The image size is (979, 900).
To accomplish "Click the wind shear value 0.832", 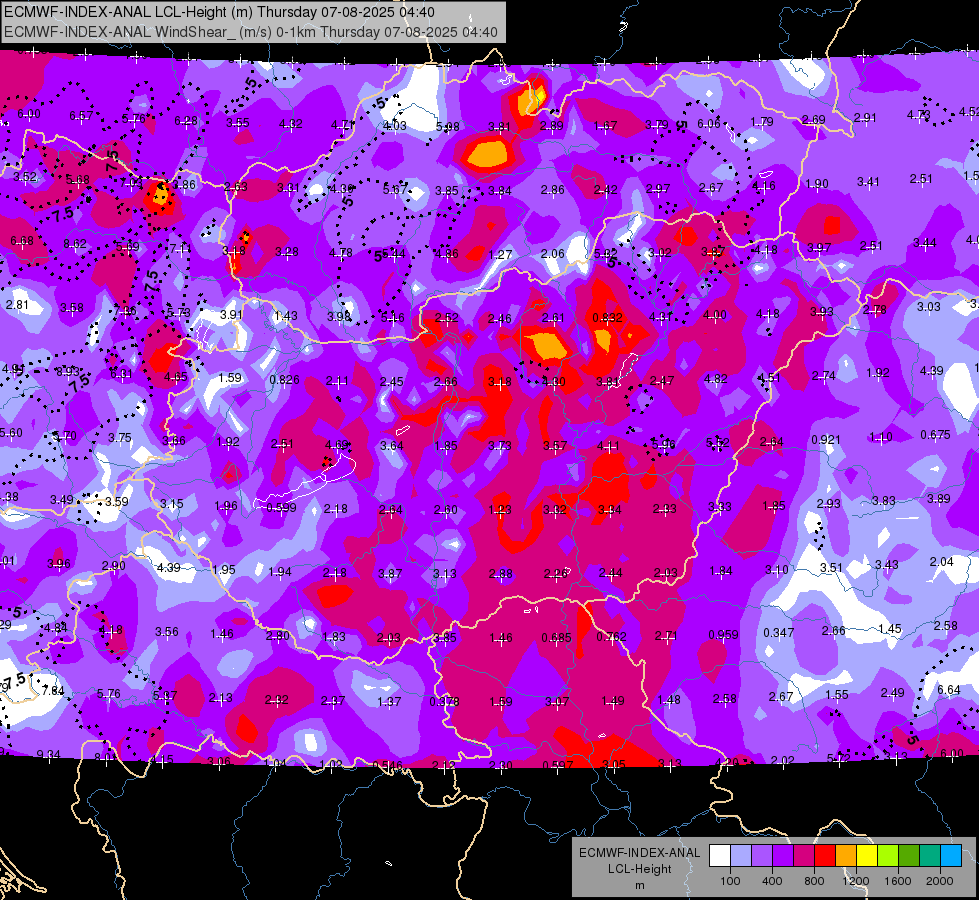I will pyautogui.click(x=607, y=317).
